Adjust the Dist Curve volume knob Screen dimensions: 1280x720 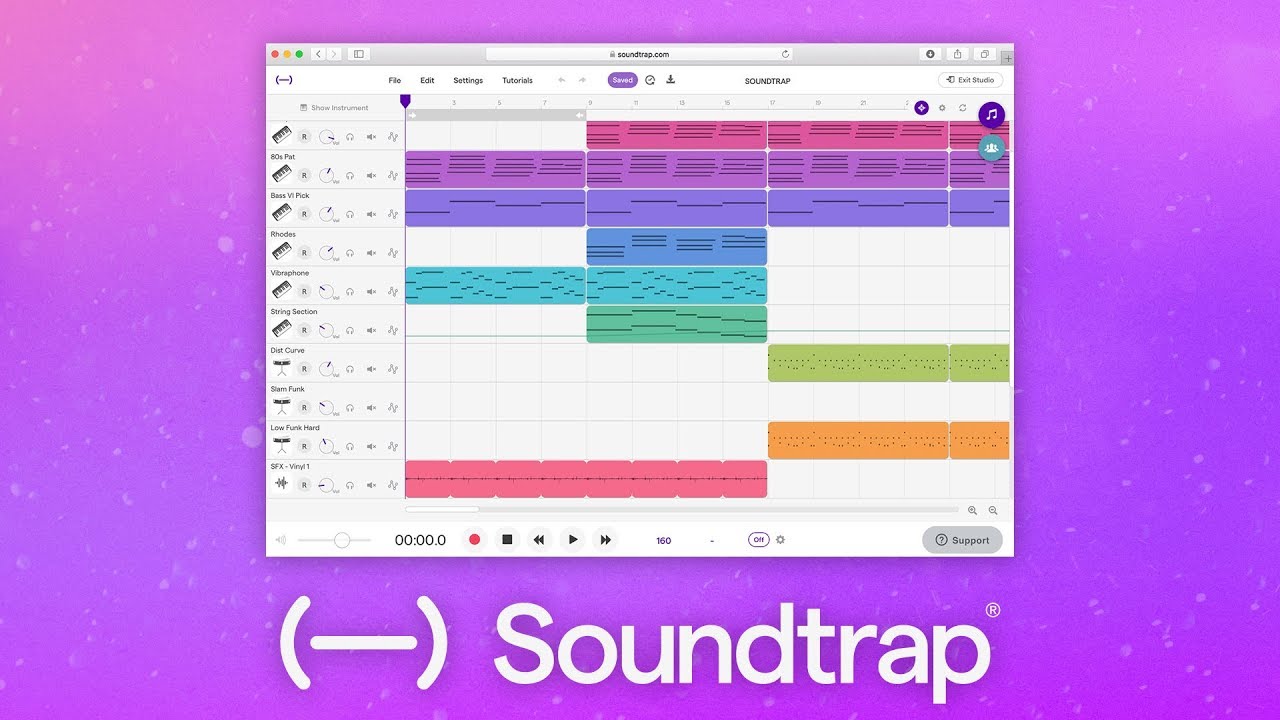[327, 368]
